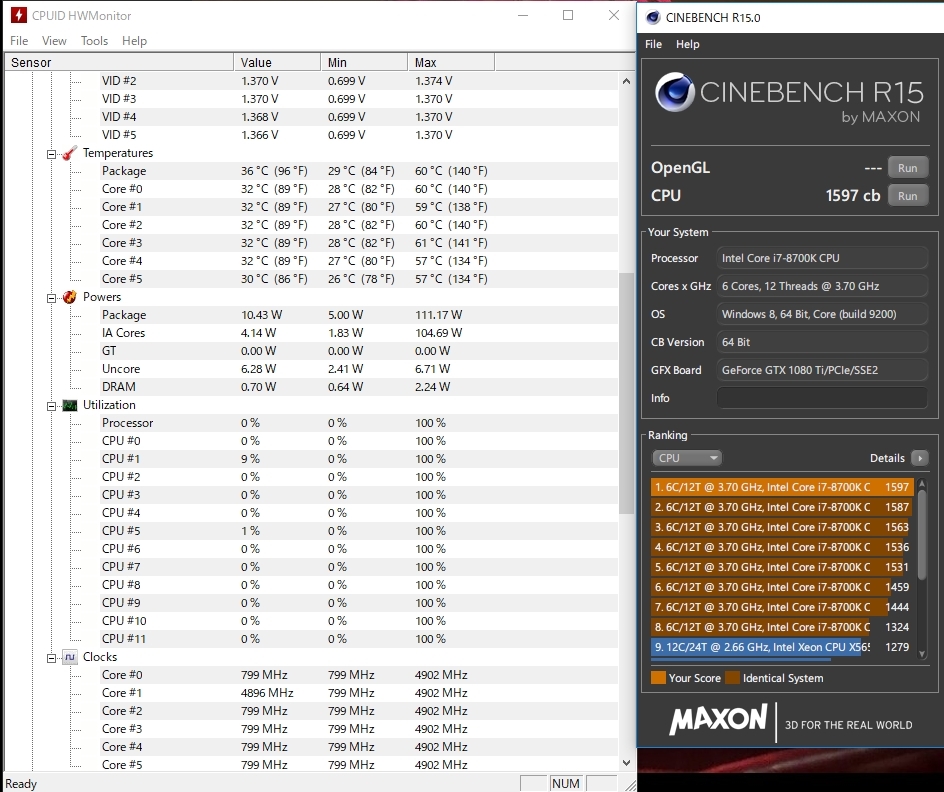Click HWMonitor scrollbar down arrow
The image size is (944, 792).
coord(626,763)
